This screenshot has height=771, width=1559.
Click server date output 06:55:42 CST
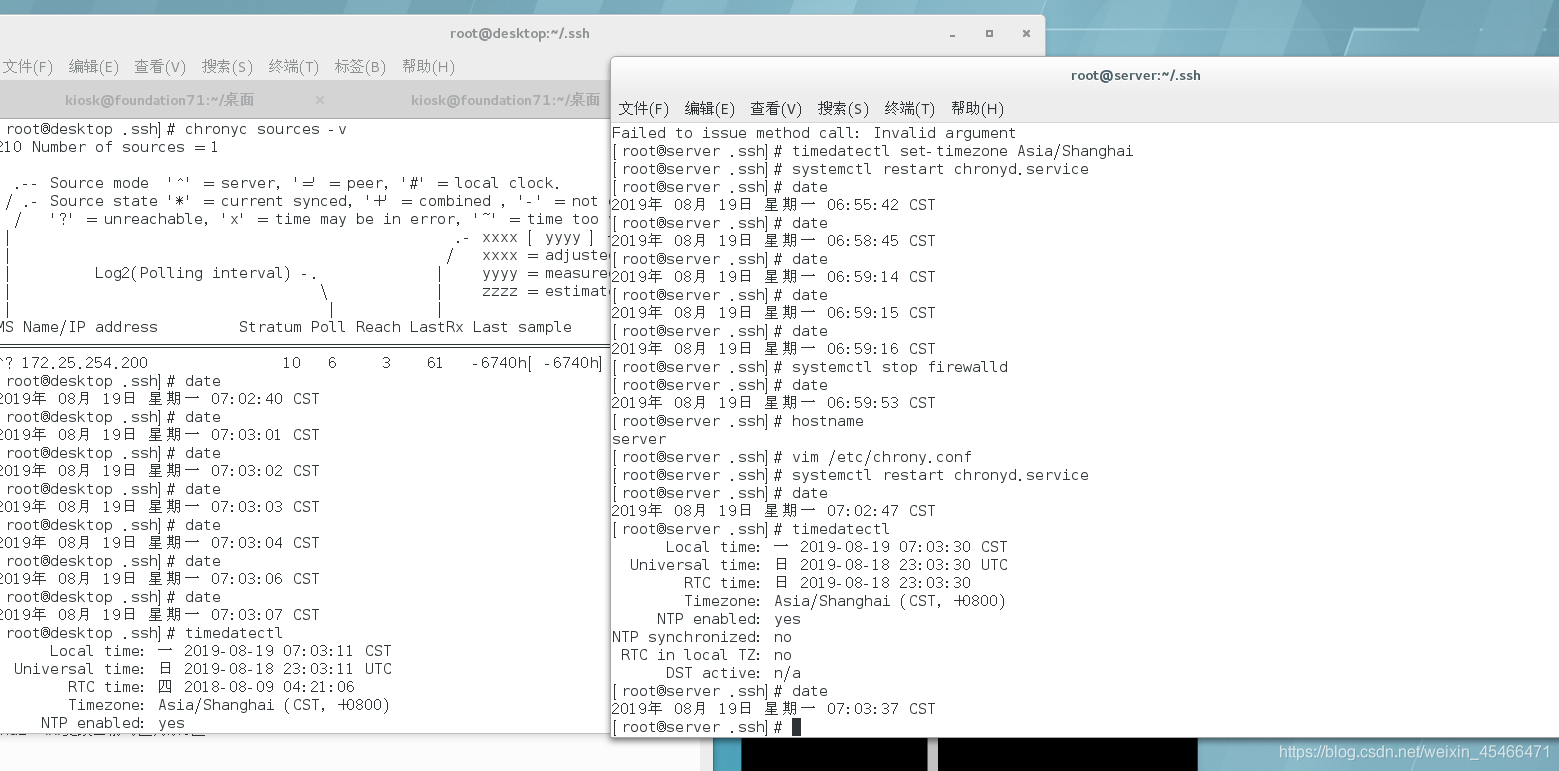click(x=774, y=205)
